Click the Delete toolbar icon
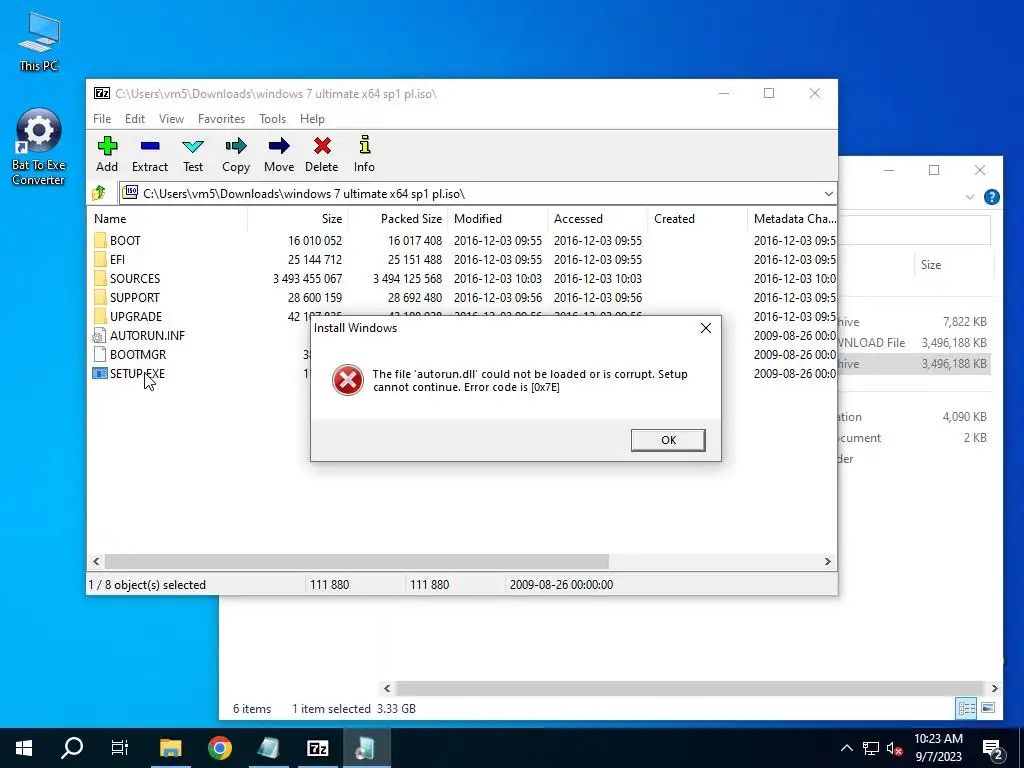 click(322, 146)
